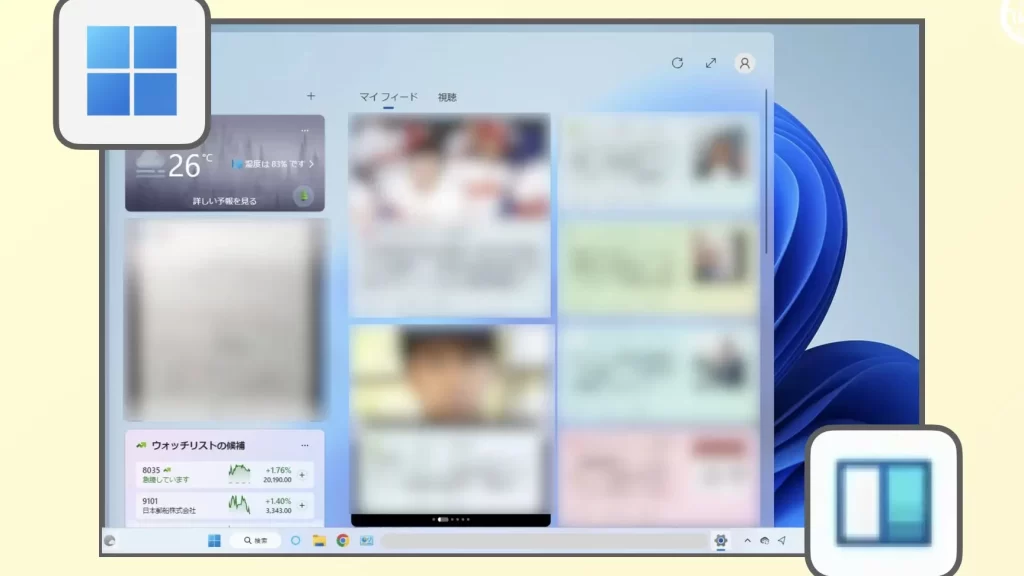Open the 湿度は83%です weather detail link
This screenshot has width=1024, height=576.
point(274,164)
